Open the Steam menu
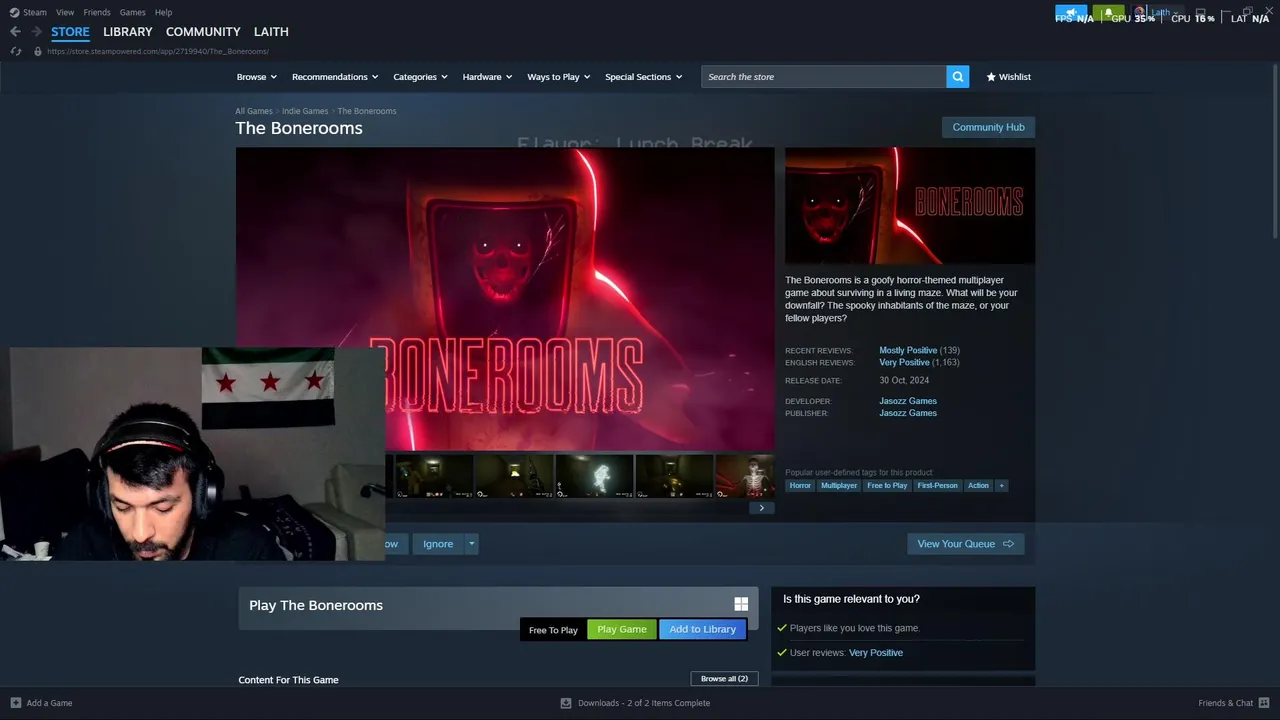 (35, 12)
